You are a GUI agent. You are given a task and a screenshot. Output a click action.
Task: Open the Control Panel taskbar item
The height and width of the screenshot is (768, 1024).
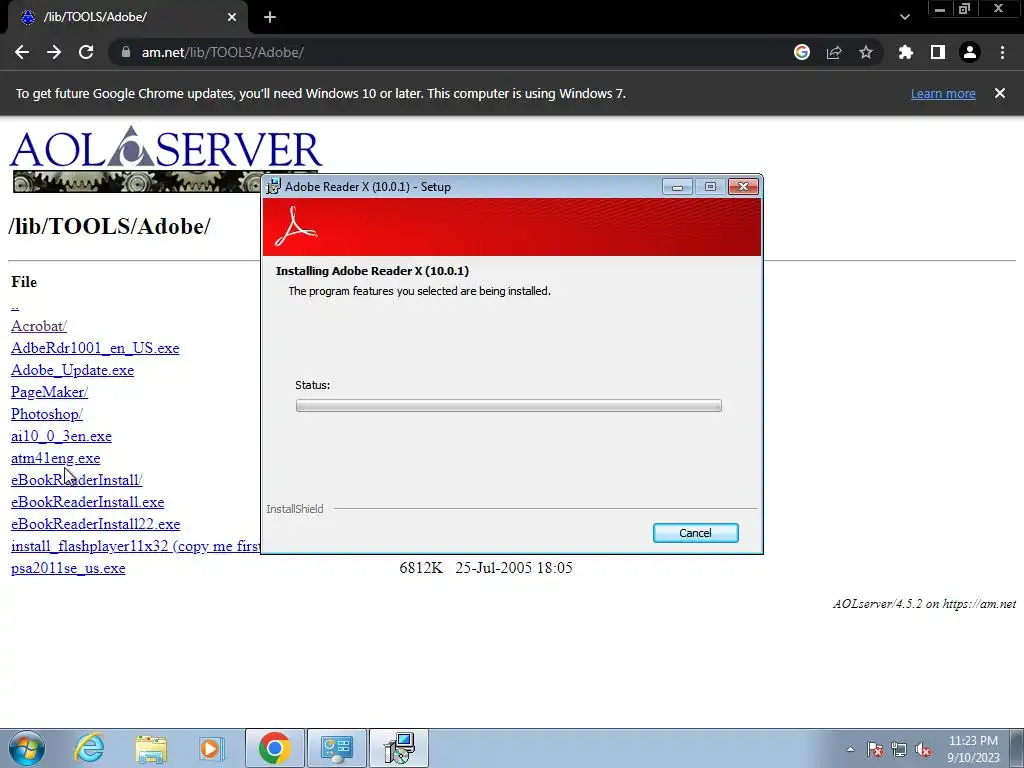(336, 748)
